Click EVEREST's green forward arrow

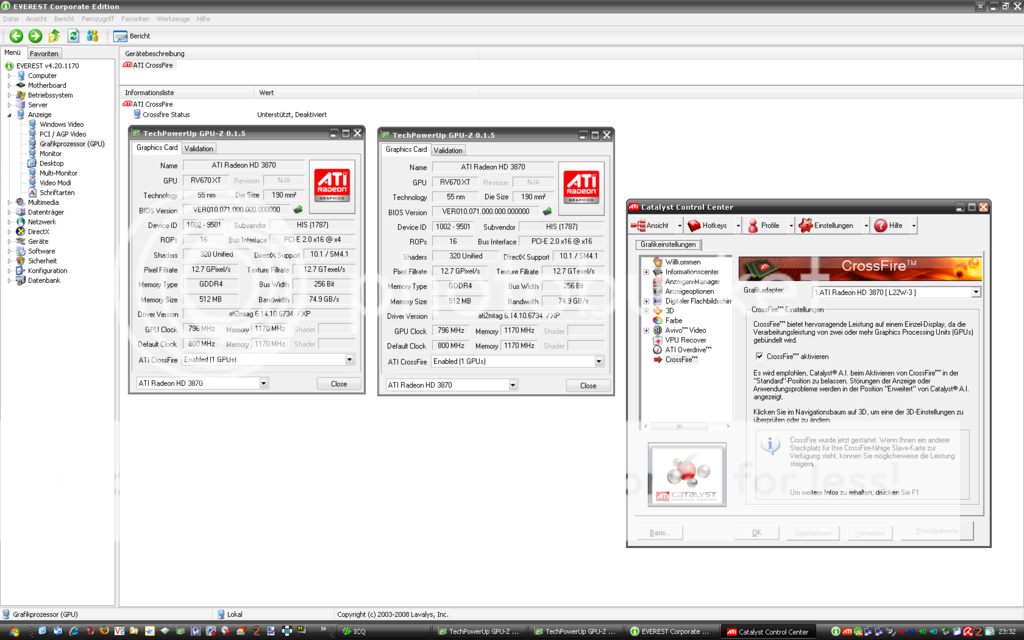tap(35, 36)
